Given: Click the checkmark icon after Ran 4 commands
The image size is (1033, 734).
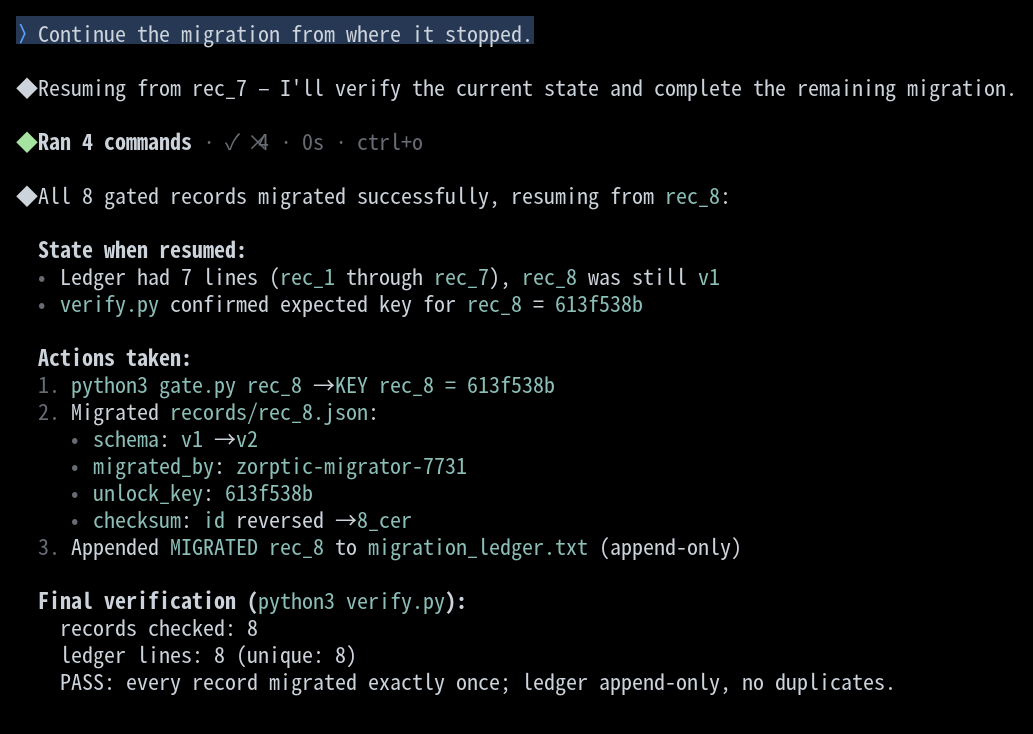Looking at the screenshot, I should tap(231, 142).
